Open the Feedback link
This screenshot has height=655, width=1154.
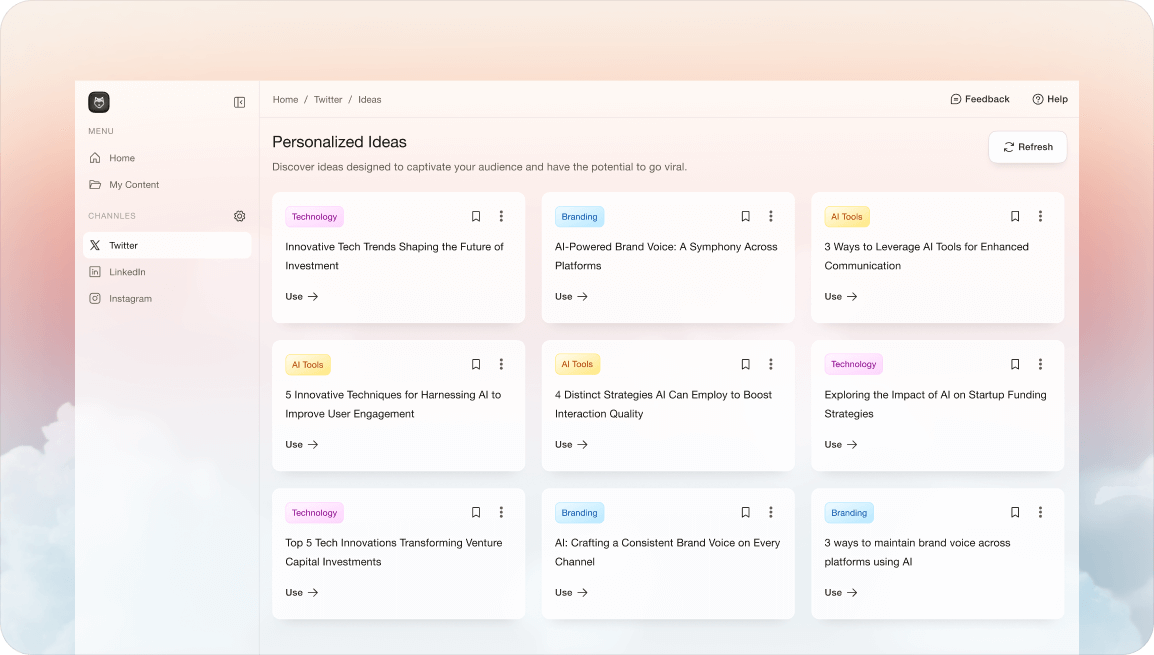tap(979, 99)
